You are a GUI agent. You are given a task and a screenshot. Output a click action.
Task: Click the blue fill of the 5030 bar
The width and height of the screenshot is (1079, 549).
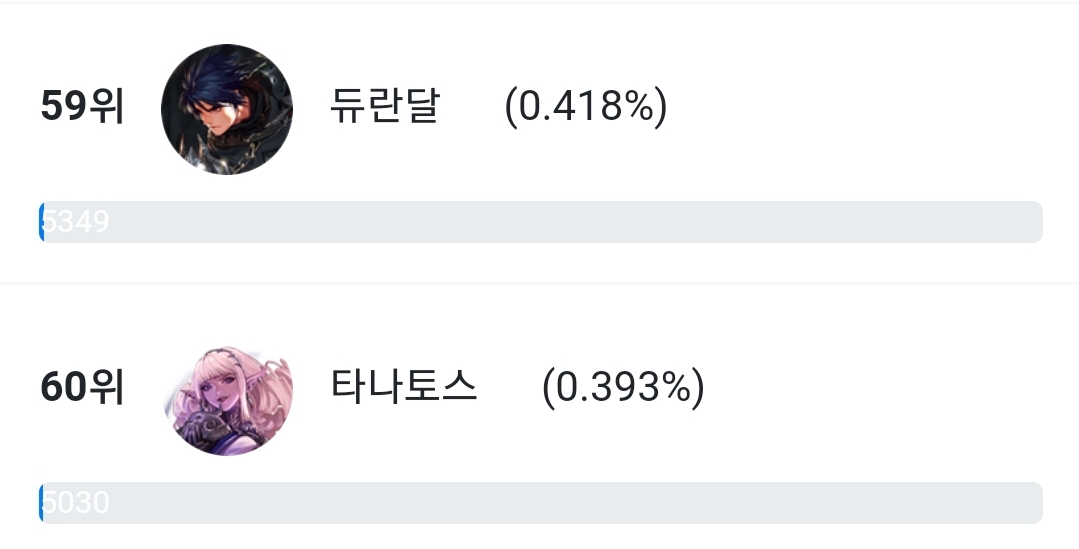click(x=41, y=503)
